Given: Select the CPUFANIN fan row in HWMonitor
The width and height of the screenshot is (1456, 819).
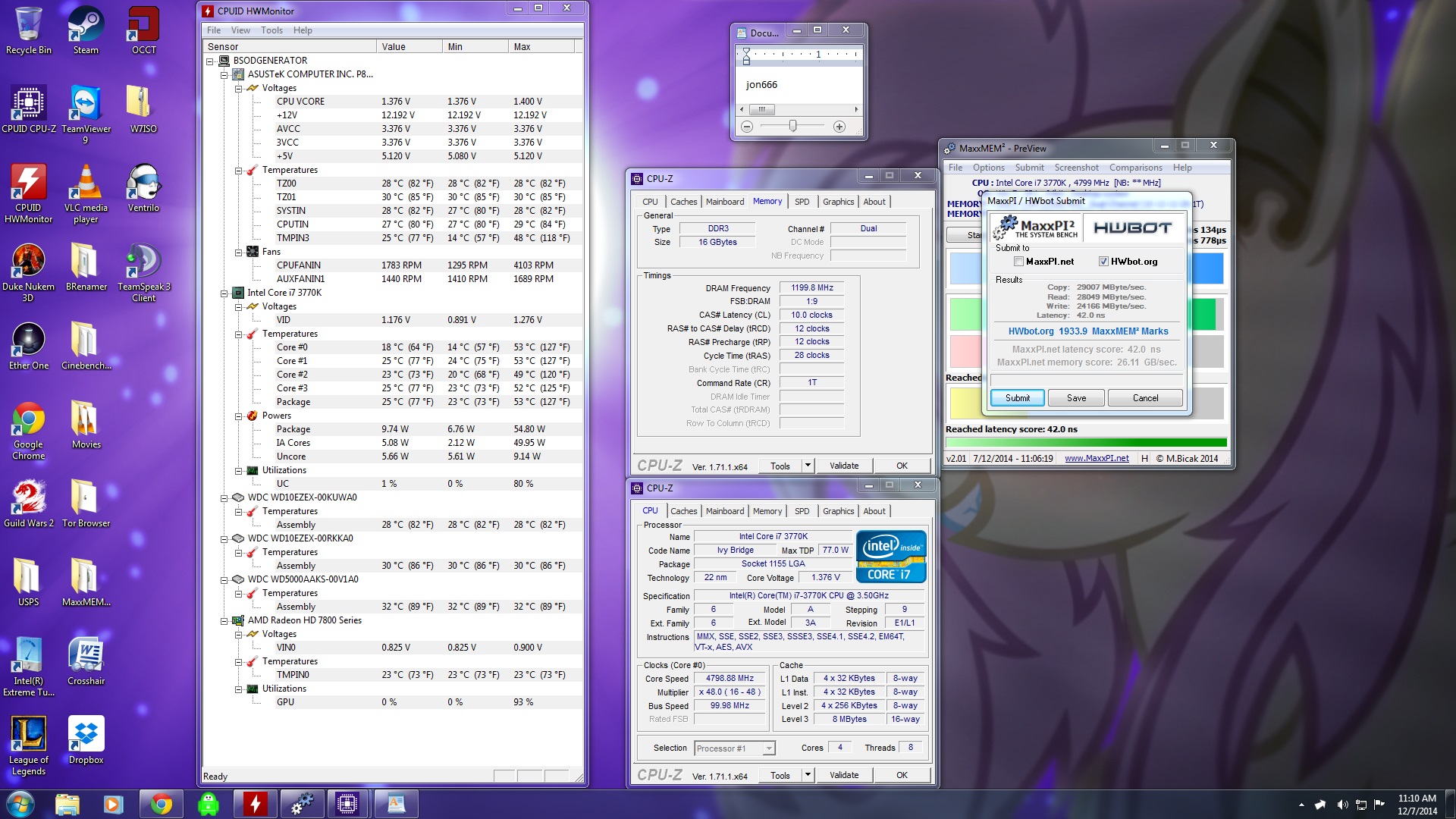Looking at the screenshot, I should [x=394, y=265].
